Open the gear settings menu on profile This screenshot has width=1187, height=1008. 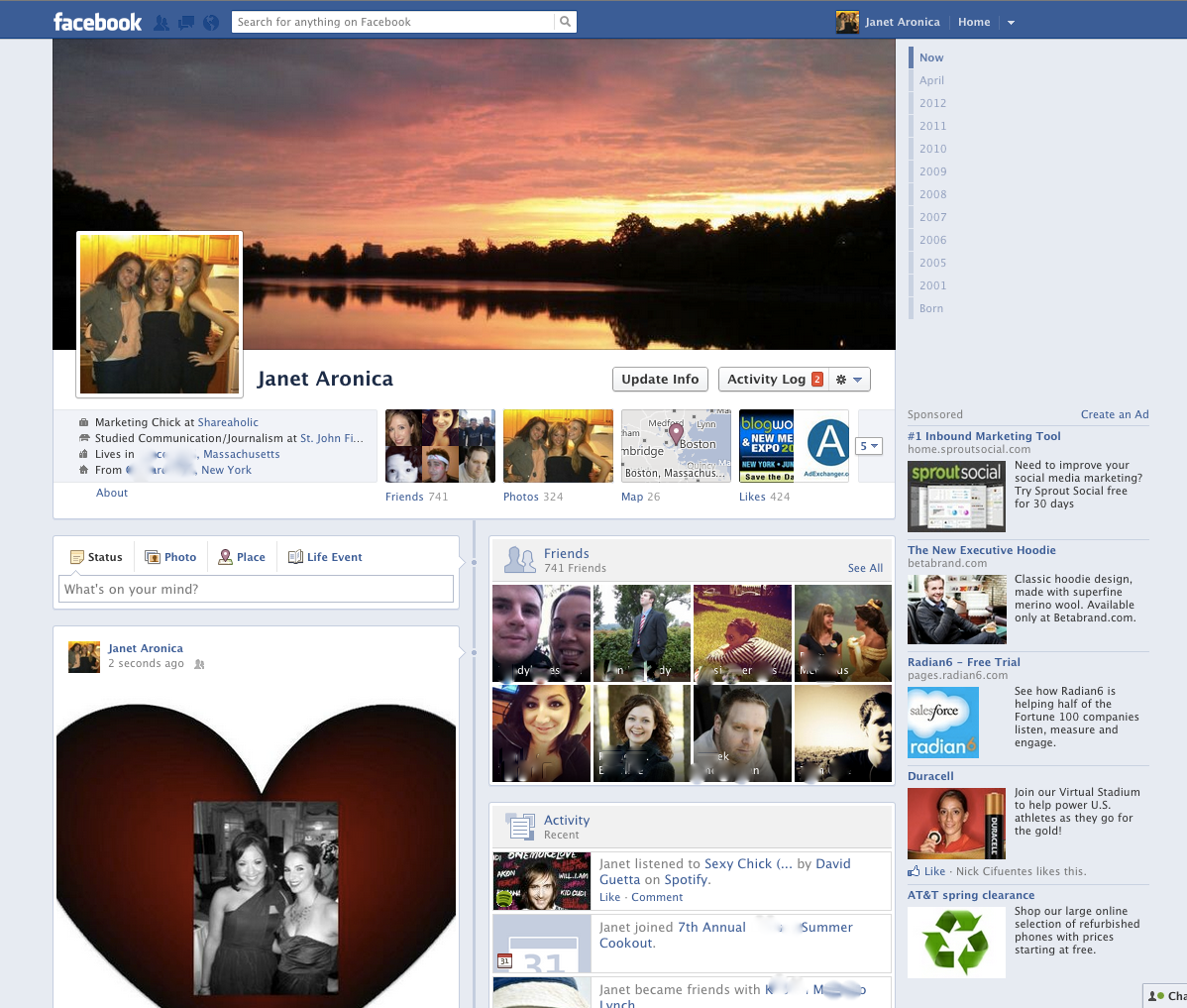point(840,379)
